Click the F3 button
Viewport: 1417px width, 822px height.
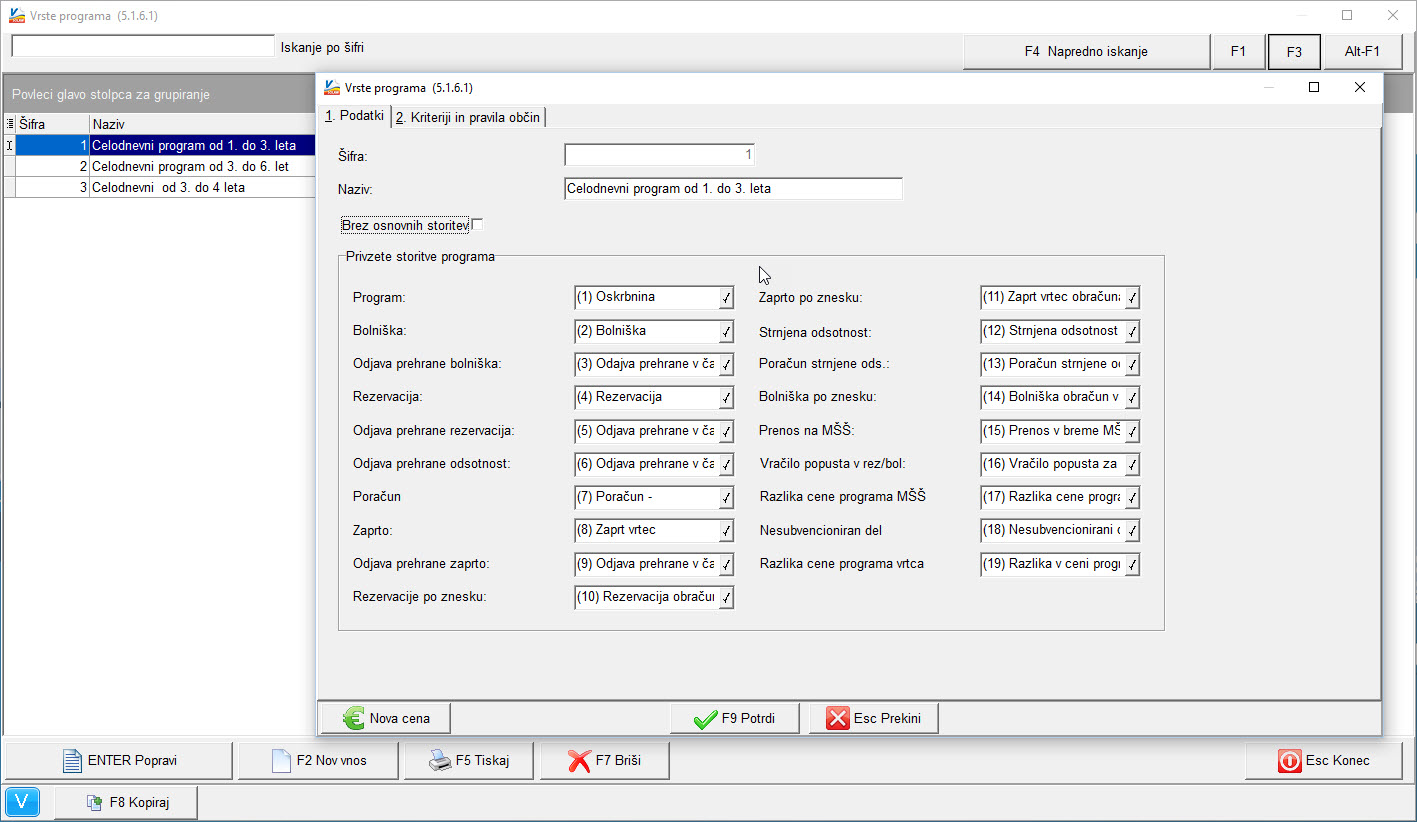tap(1294, 52)
